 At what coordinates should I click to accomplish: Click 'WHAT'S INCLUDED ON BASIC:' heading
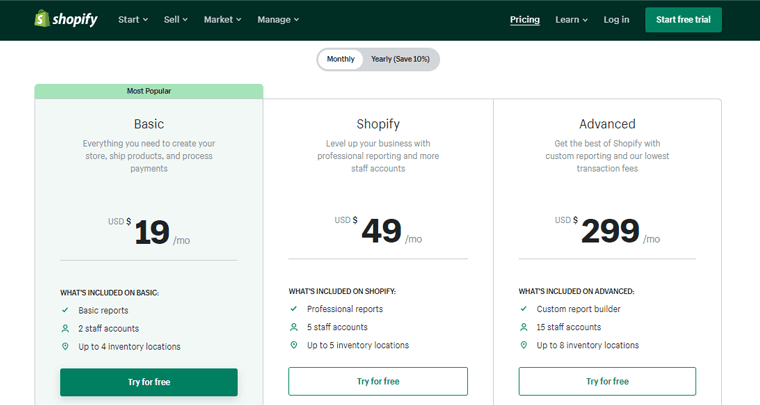pyautogui.click(x=110, y=293)
